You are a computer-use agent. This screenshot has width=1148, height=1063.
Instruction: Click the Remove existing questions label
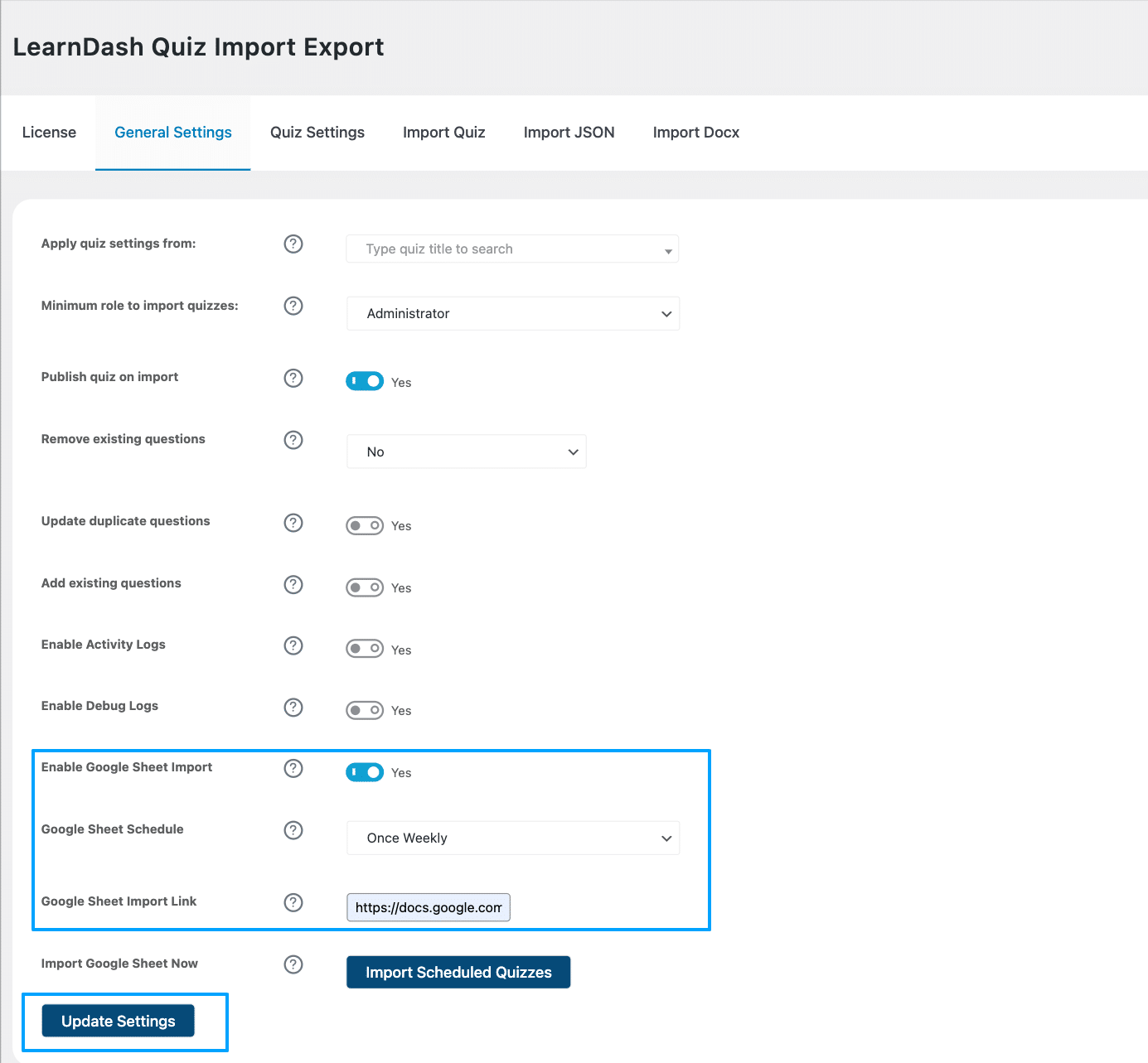pos(124,439)
